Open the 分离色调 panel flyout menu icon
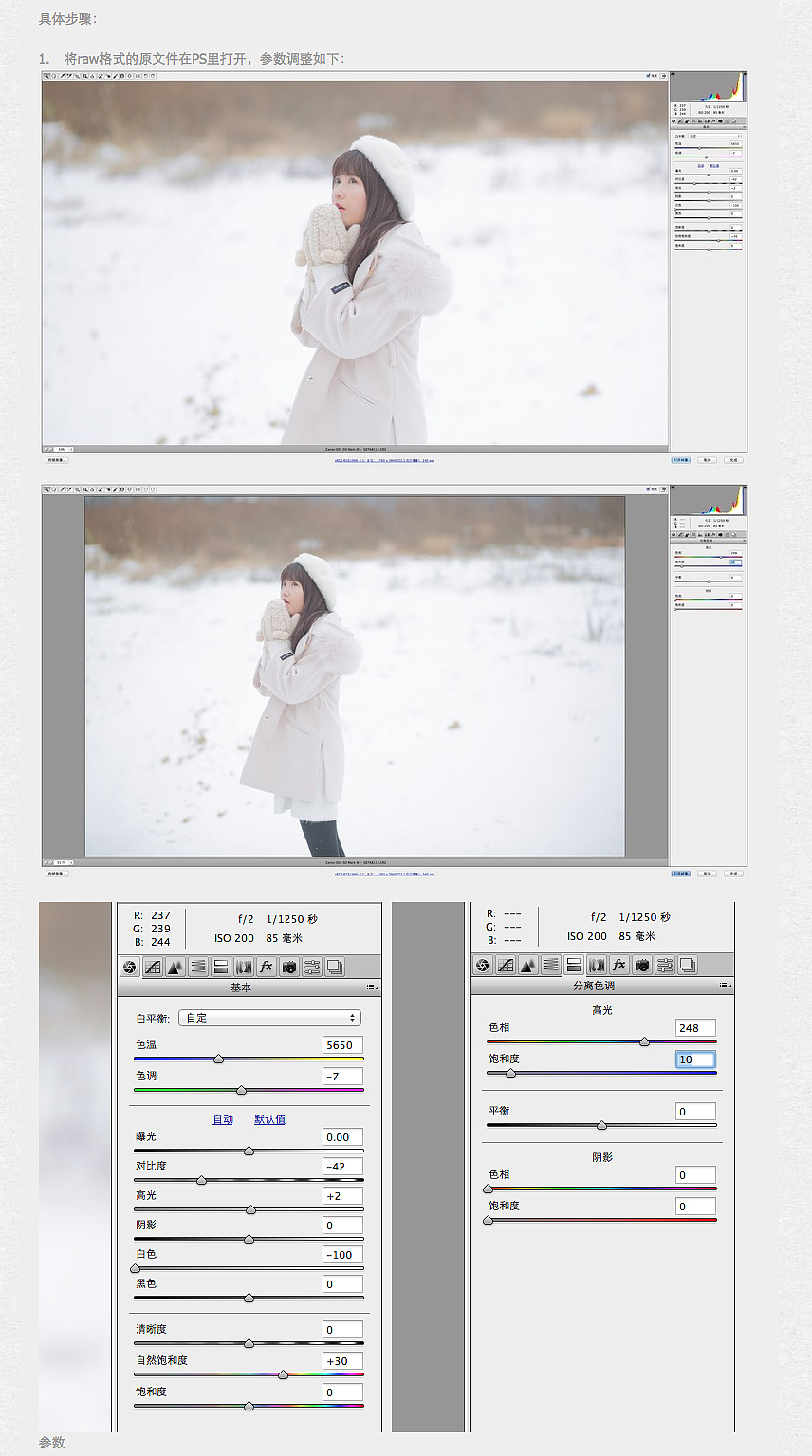 (x=726, y=986)
